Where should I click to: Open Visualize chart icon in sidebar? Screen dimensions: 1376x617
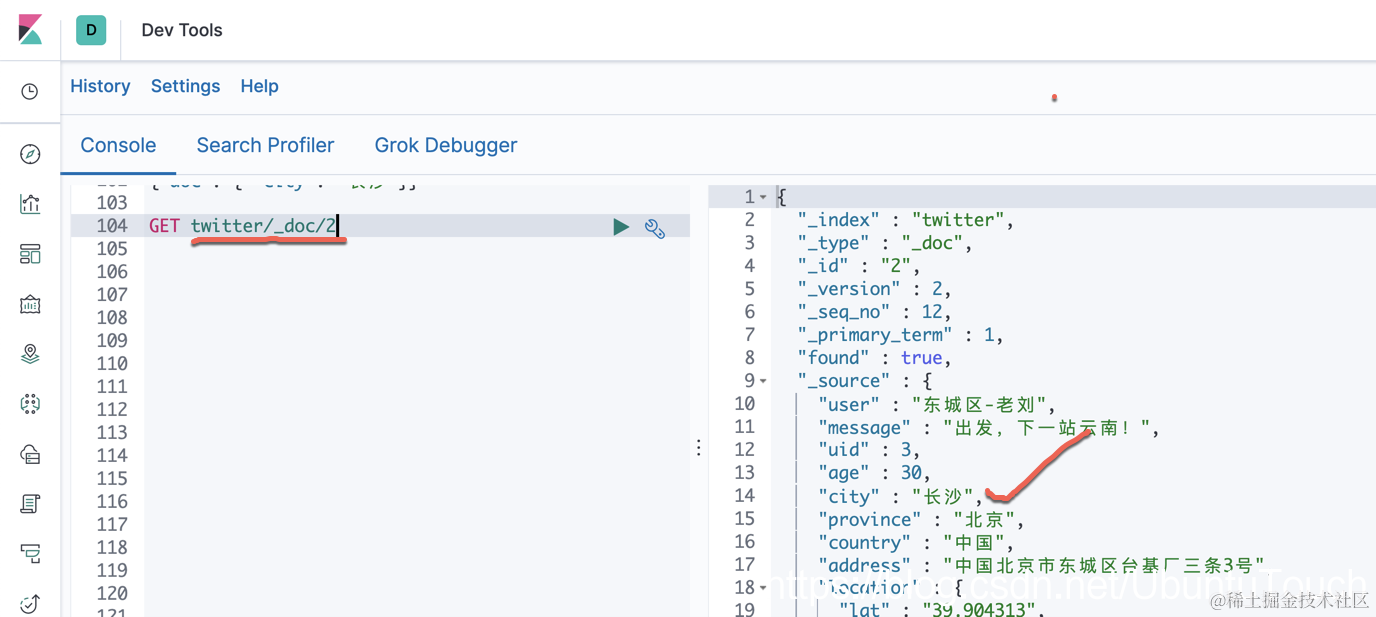30,204
